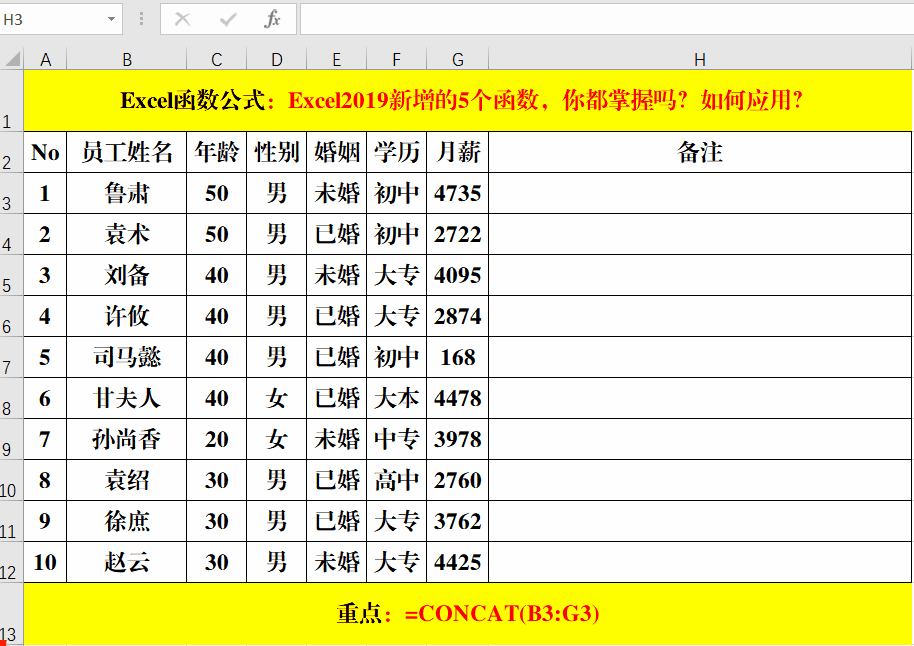Screen dimensions: 914x646
Task: Click the 备注 header cell
Action: (700, 152)
